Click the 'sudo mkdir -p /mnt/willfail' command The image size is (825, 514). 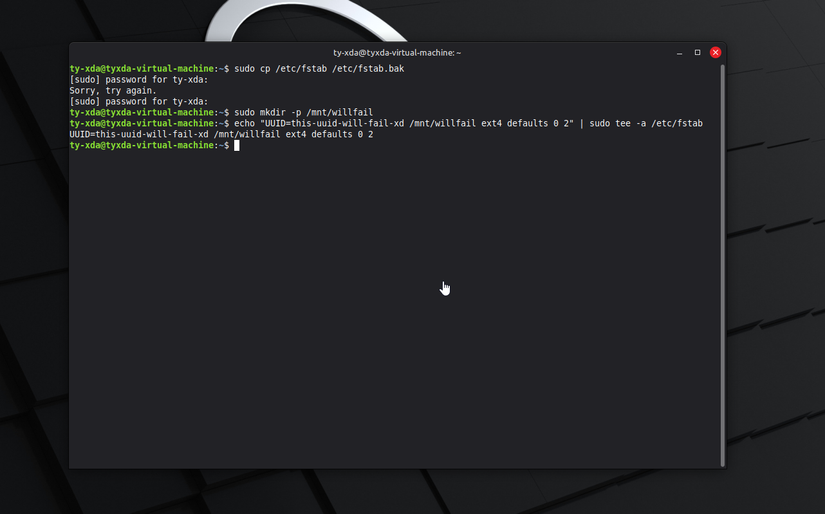coord(304,113)
